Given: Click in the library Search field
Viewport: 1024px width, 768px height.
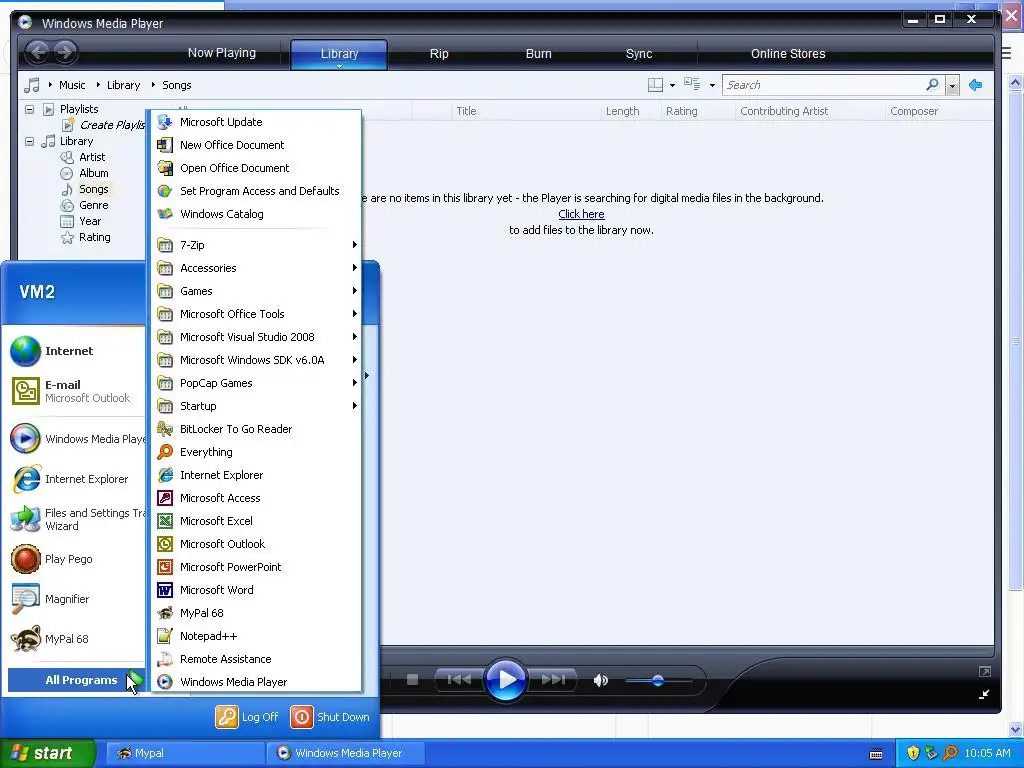Looking at the screenshot, I should (x=823, y=85).
